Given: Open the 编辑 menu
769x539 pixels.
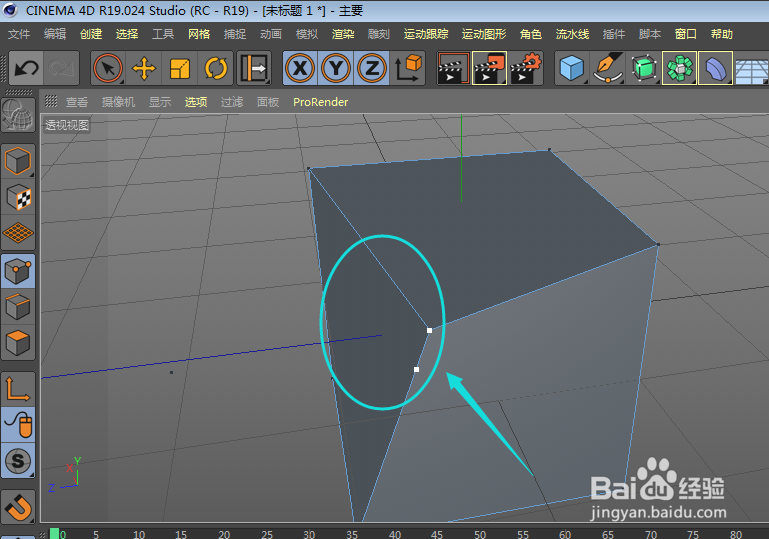Looking at the screenshot, I should tap(55, 34).
